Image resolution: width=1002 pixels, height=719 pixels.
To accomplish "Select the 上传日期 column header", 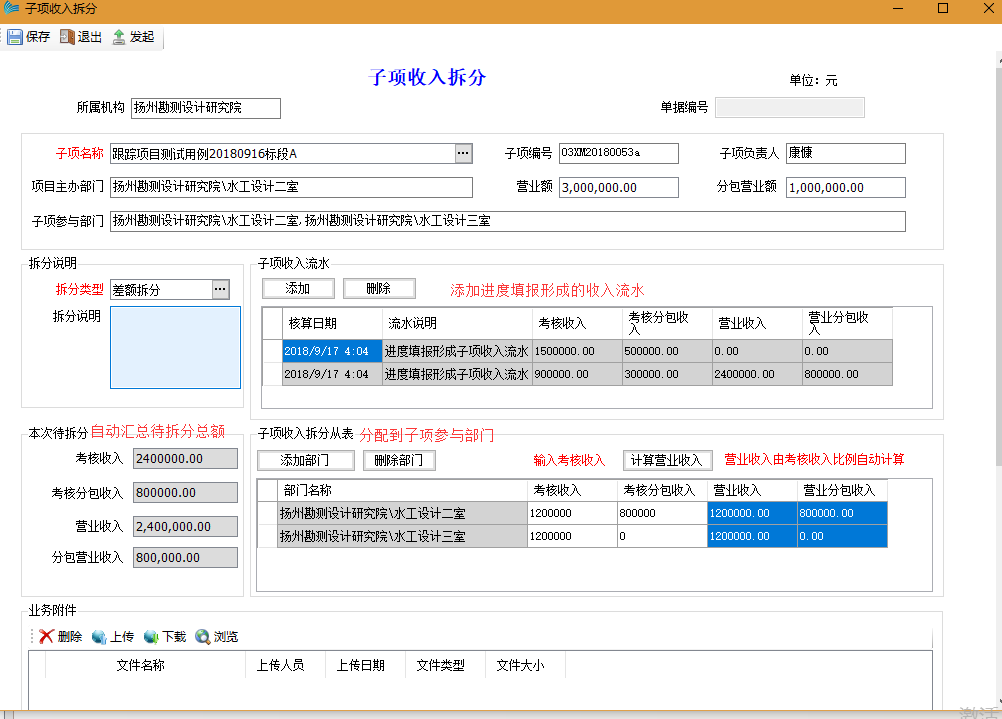I will click(366, 665).
